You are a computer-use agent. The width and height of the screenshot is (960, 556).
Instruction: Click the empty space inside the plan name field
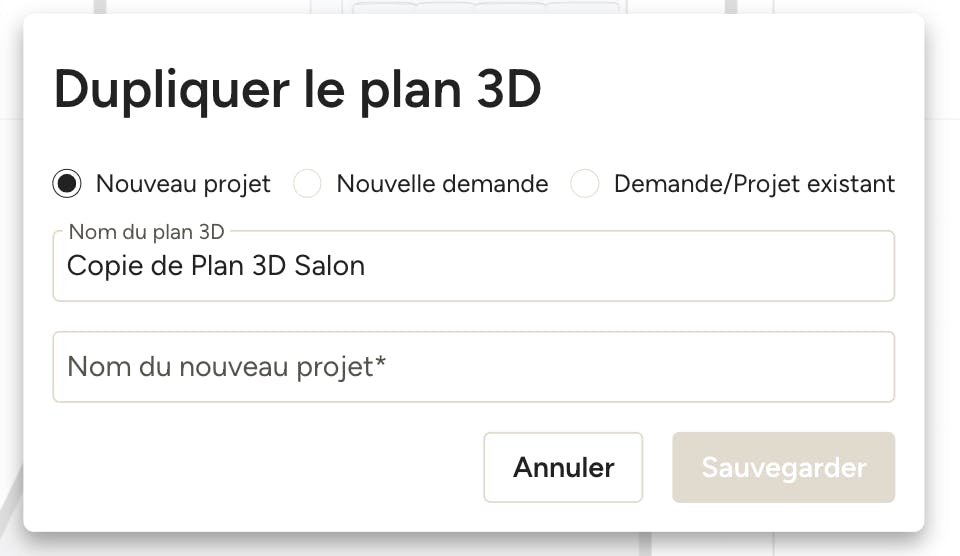631,266
